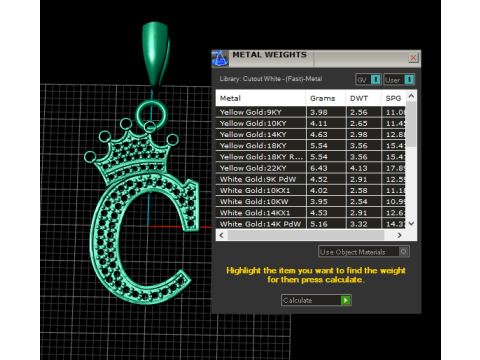Viewport: 480px width, 360px height.
Task: Select the White Gold:9K PdW row
Action: click(x=311, y=179)
